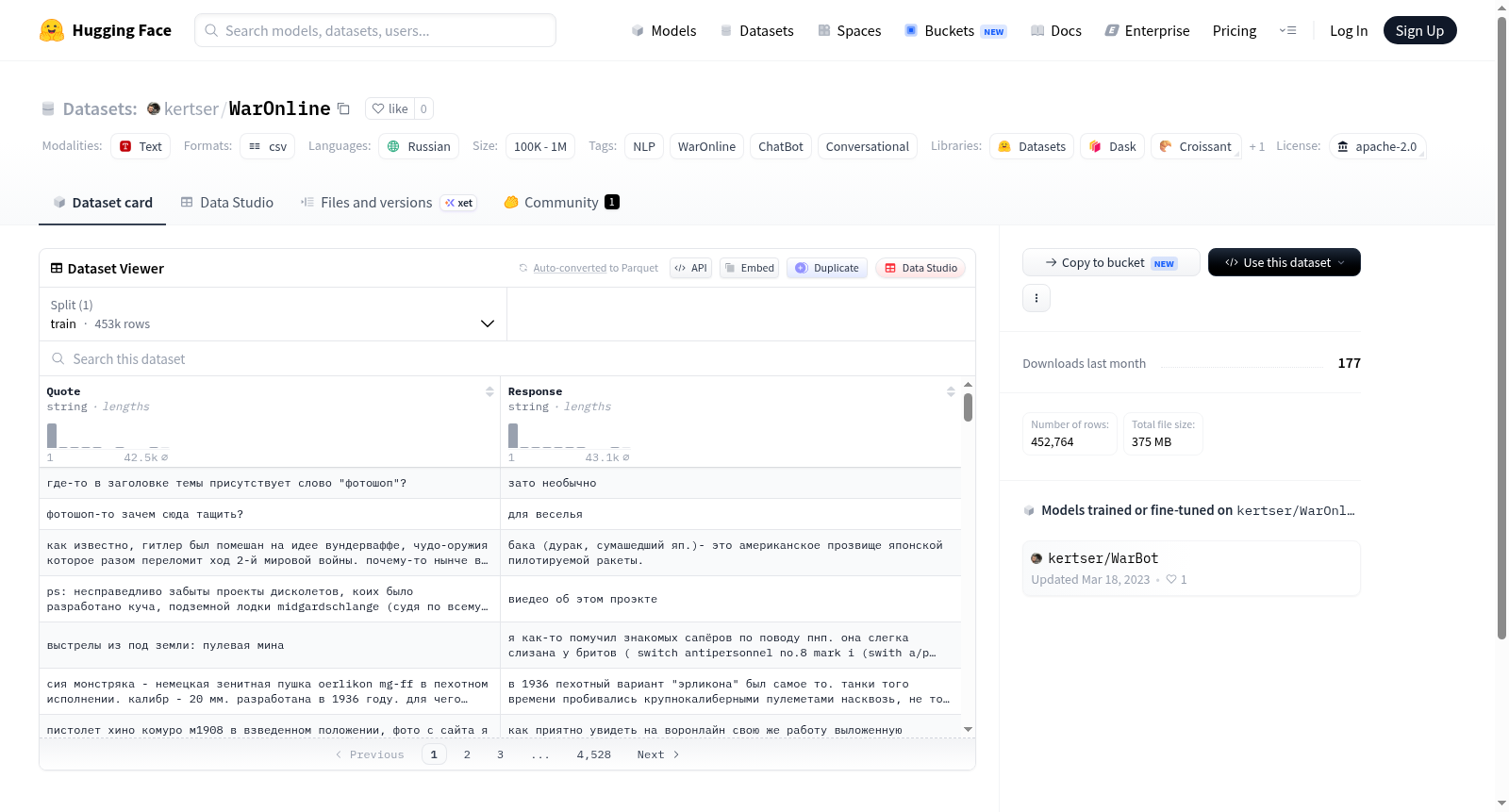Duplicate this dataset
Image resolution: width=1509 pixels, height=812 pixels.
827,268
